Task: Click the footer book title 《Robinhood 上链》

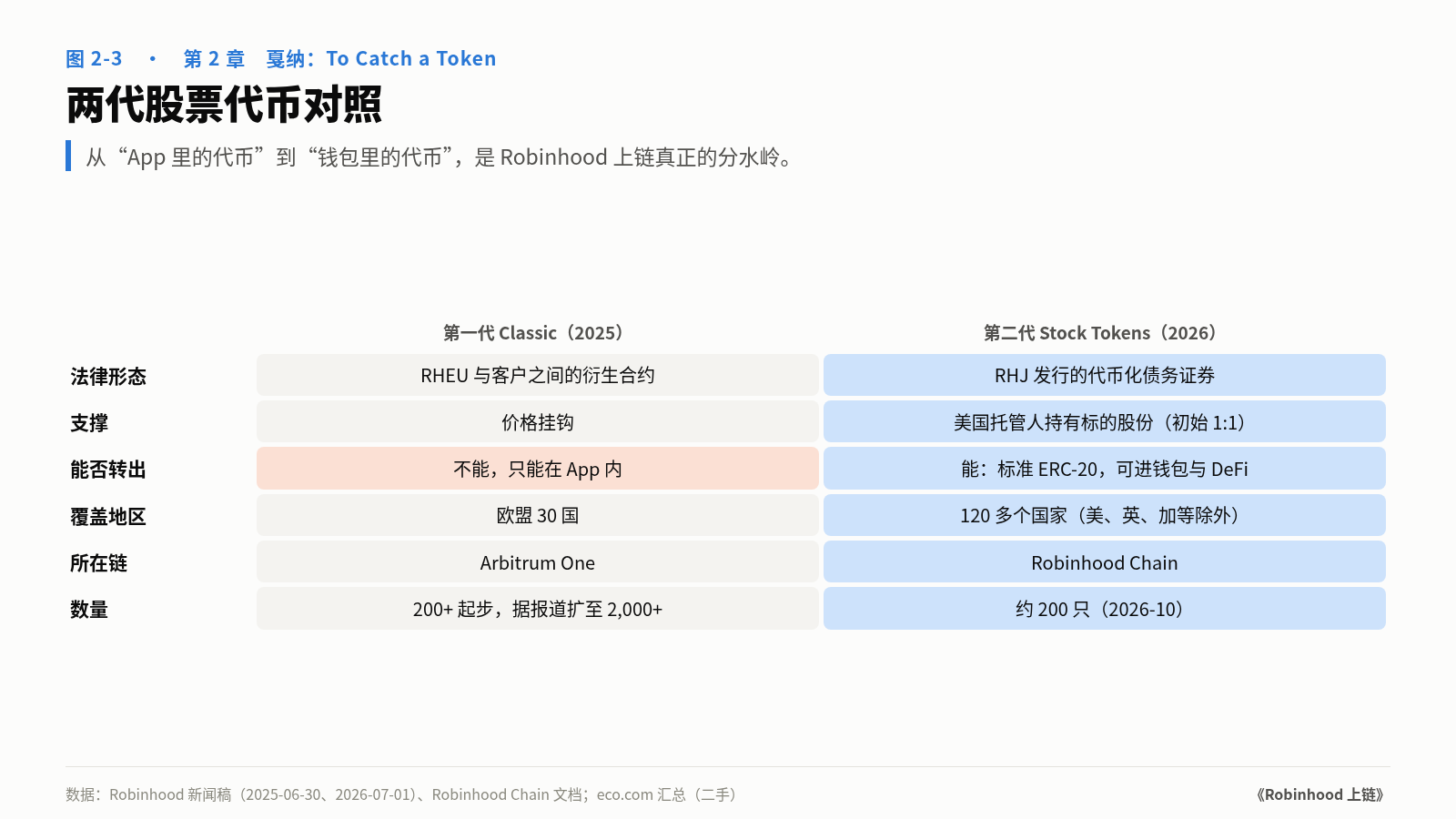Action: click(1320, 794)
